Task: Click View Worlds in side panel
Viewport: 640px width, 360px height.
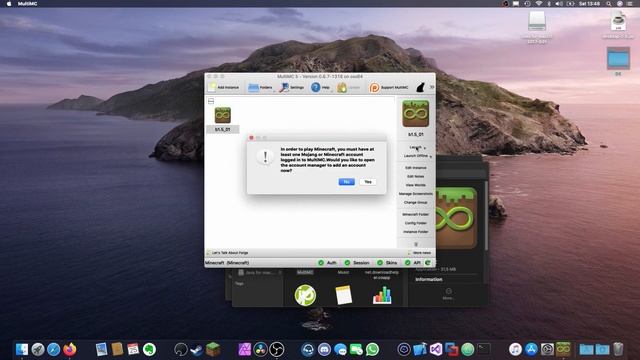Action: click(416, 185)
